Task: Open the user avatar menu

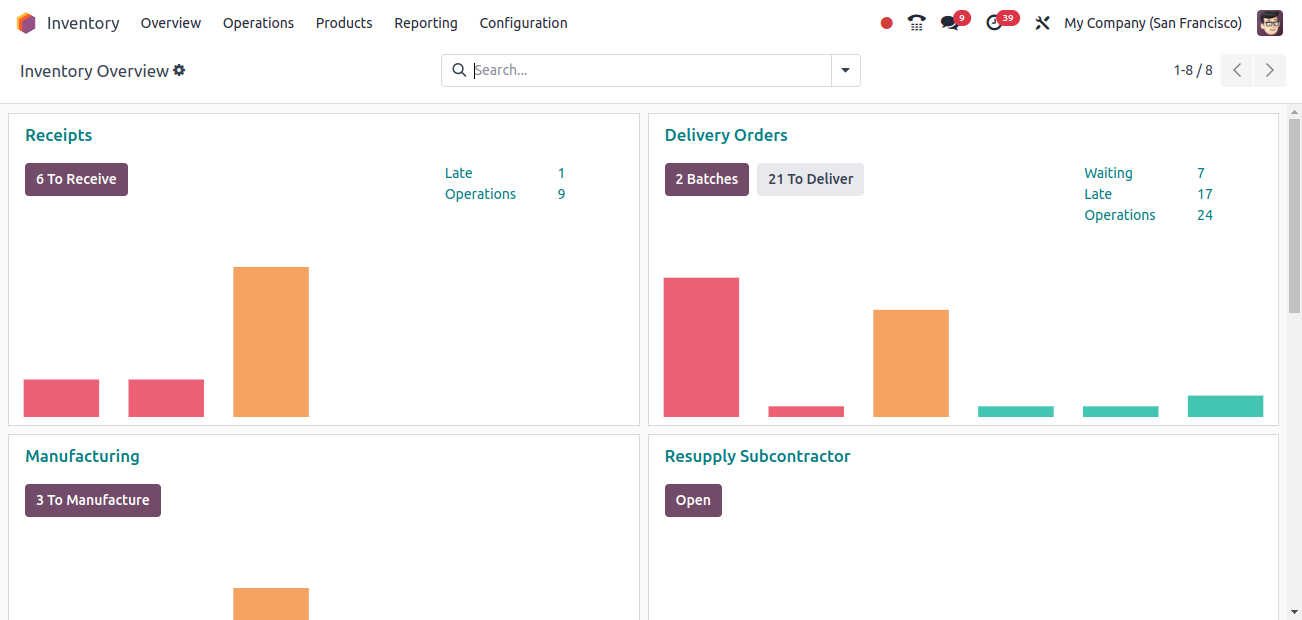Action: click(x=1270, y=23)
